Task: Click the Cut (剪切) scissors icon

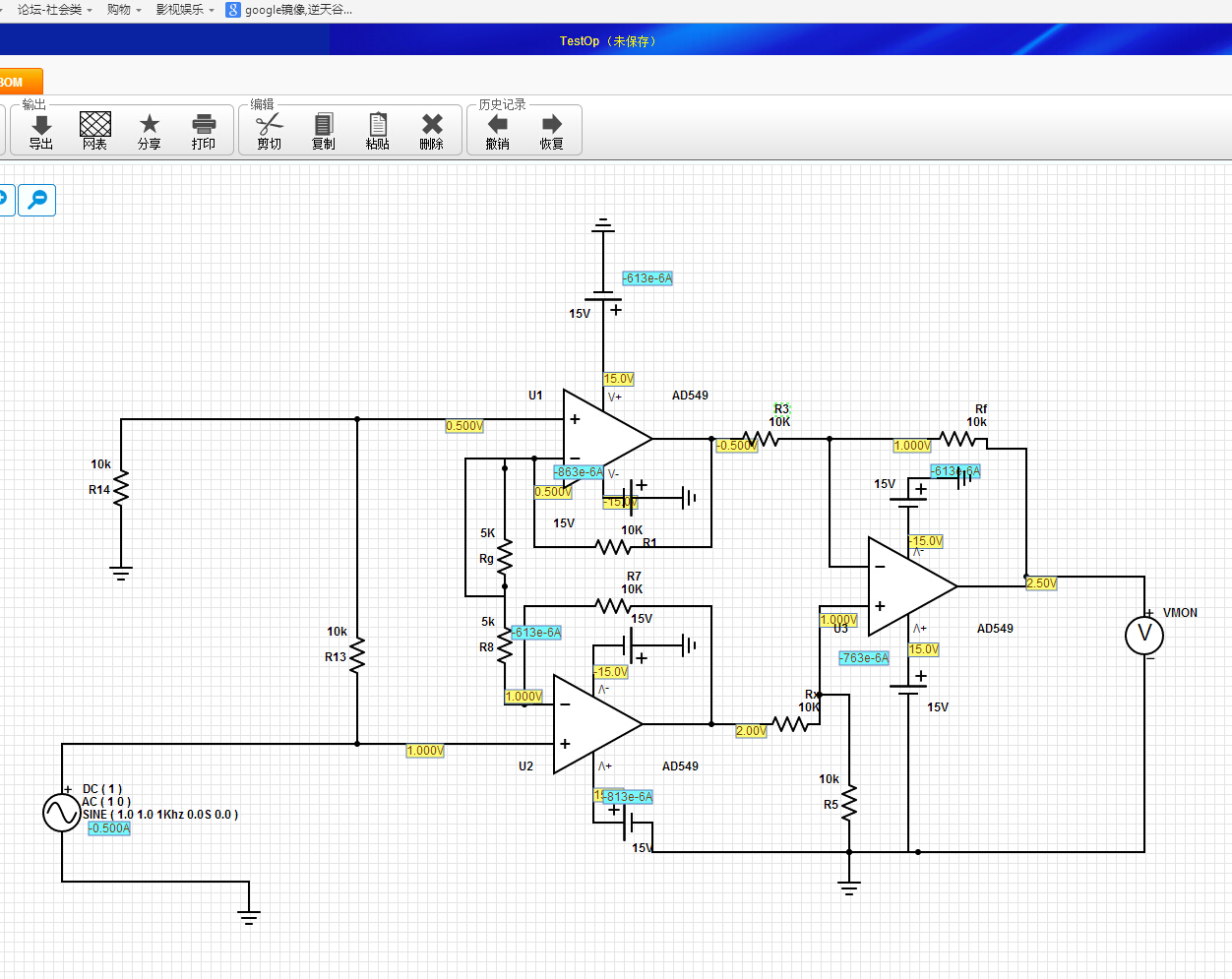Action: 269,131
